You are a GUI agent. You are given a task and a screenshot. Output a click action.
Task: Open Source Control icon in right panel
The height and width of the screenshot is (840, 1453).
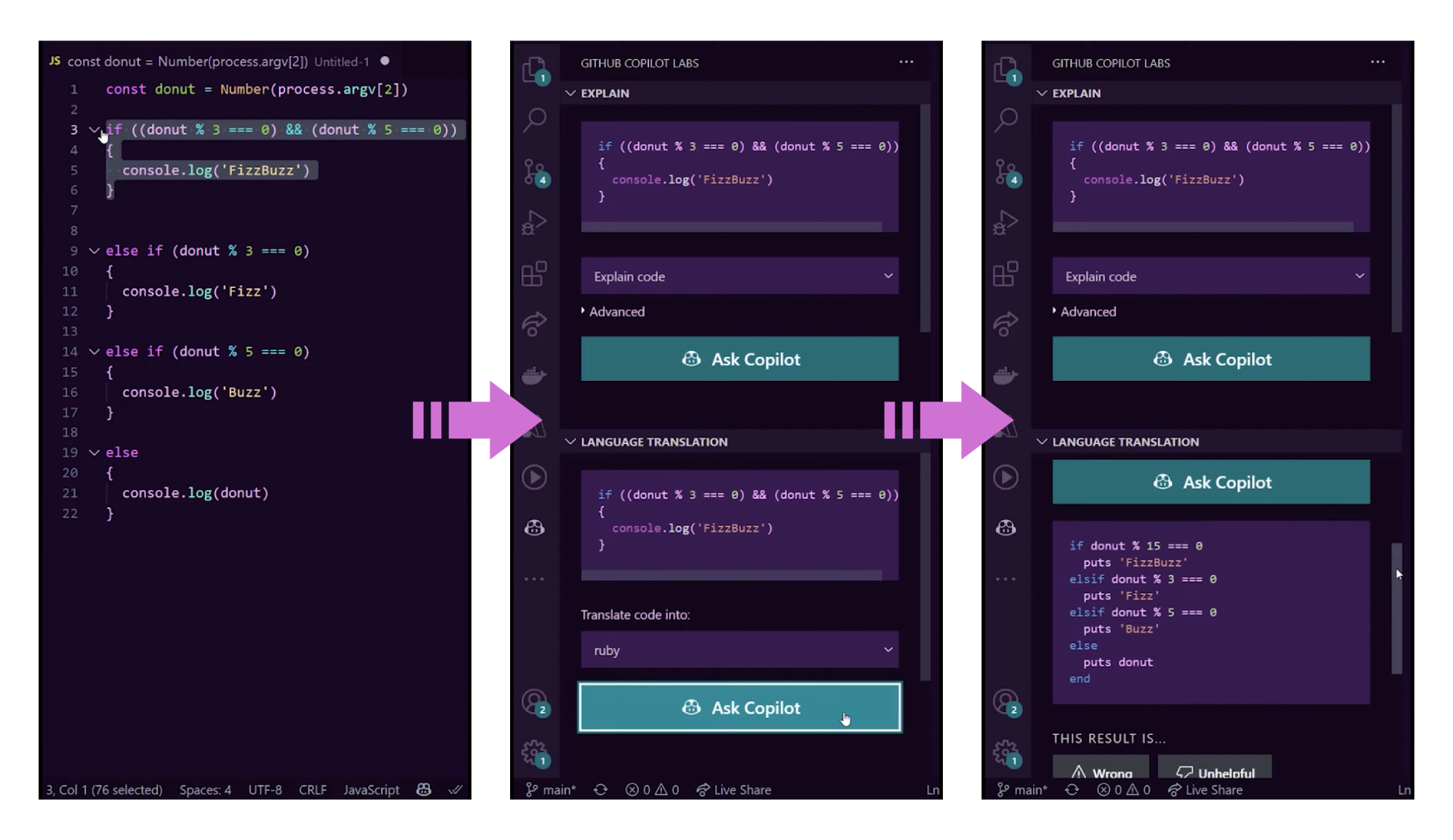1006,172
